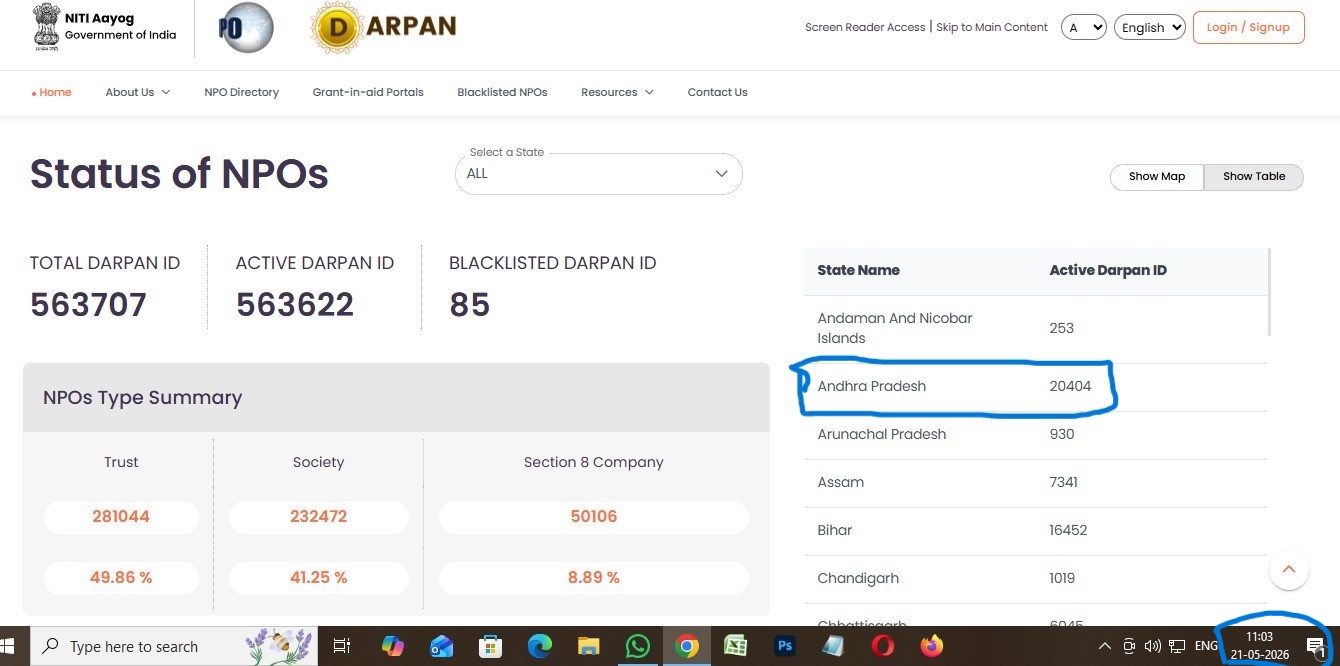Click the taskbar search box
The image size is (1340, 666).
[173, 646]
